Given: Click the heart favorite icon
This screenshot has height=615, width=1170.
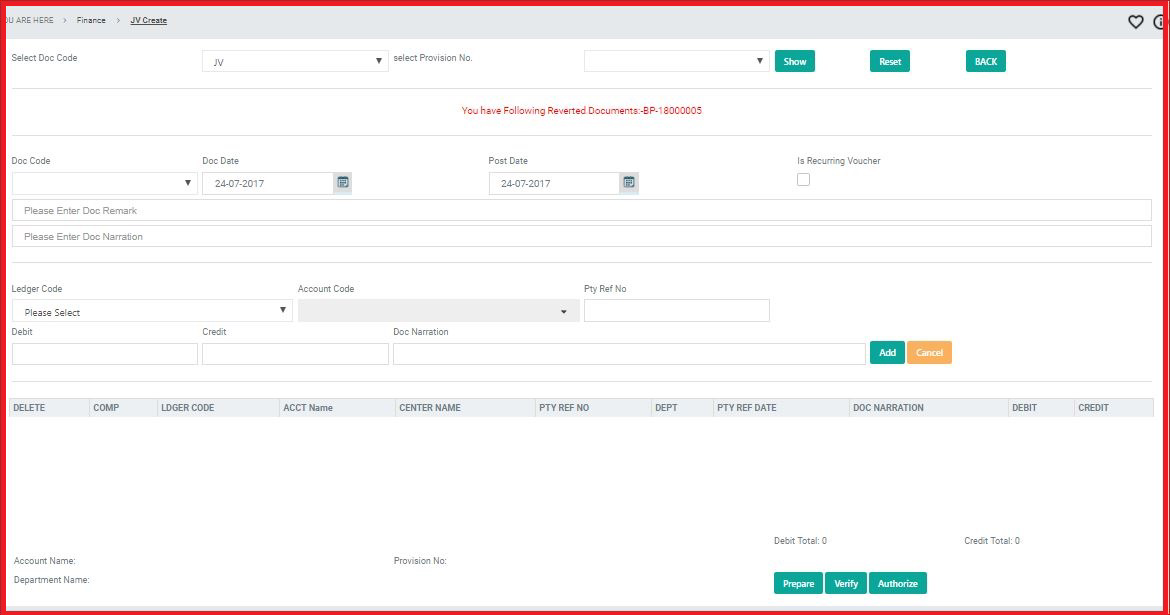Looking at the screenshot, I should click(1135, 22).
